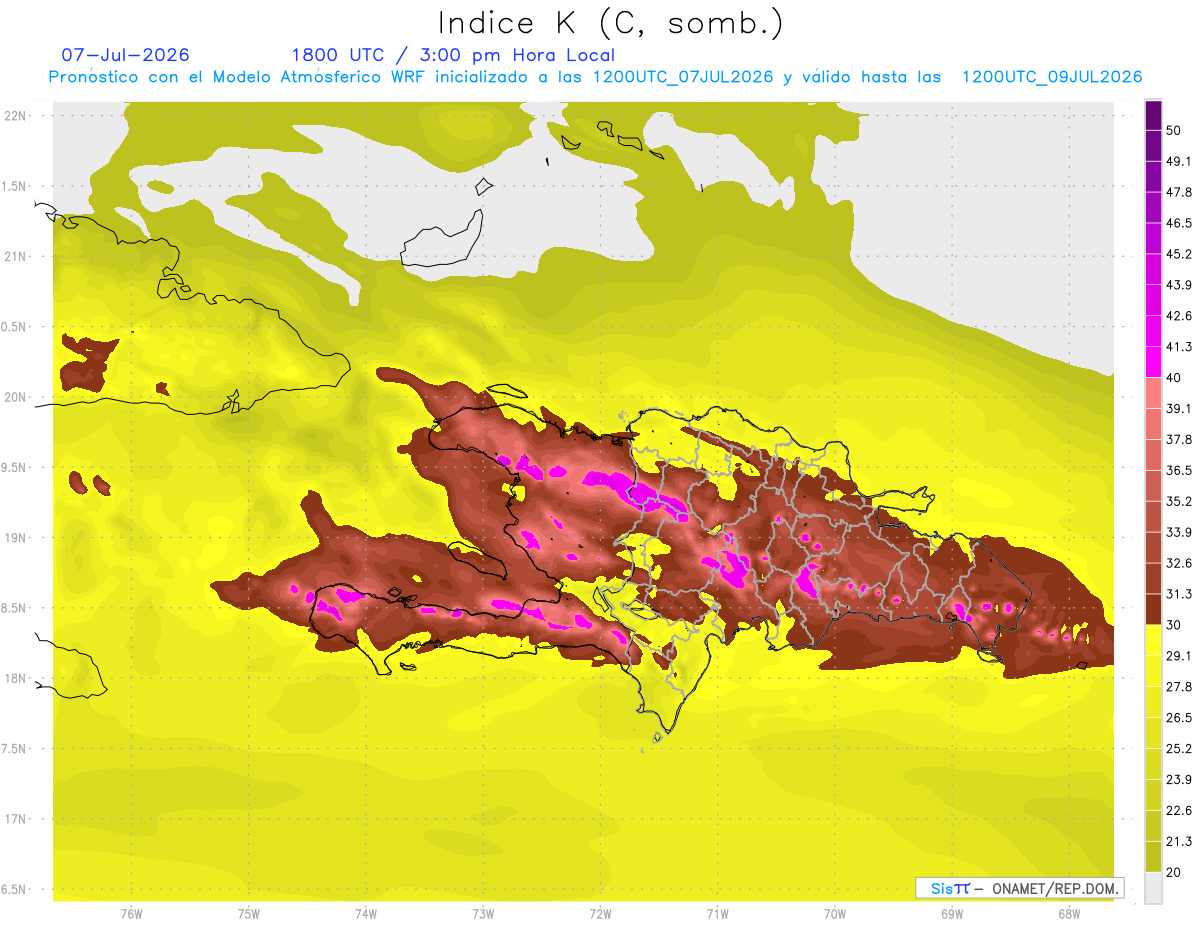Click the legend value "25.2"
This screenshot has width=1200, height=927.
coord(1178,749)
